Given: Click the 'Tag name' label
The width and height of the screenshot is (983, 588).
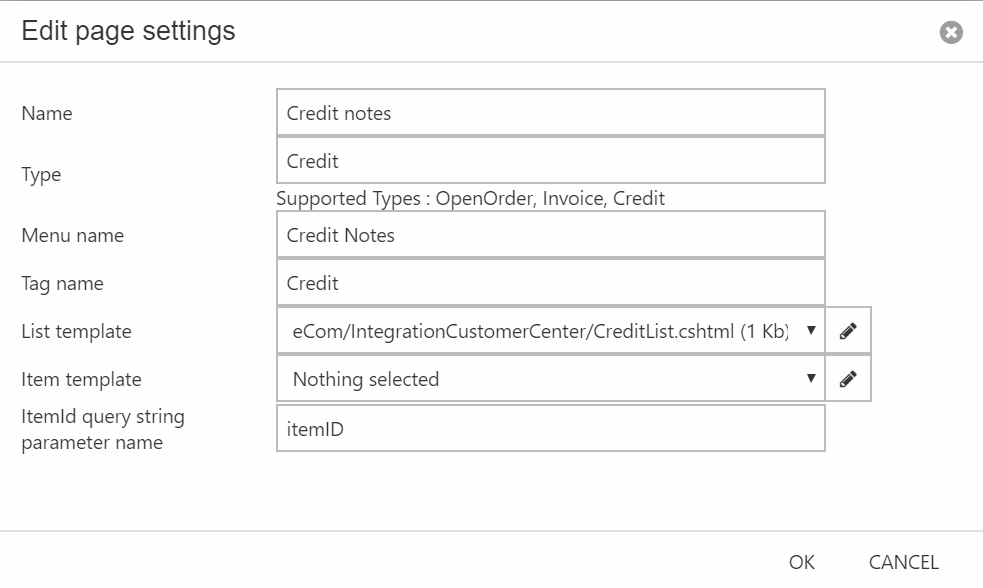Looking at the screenshot, I should [x=63, y=283].
